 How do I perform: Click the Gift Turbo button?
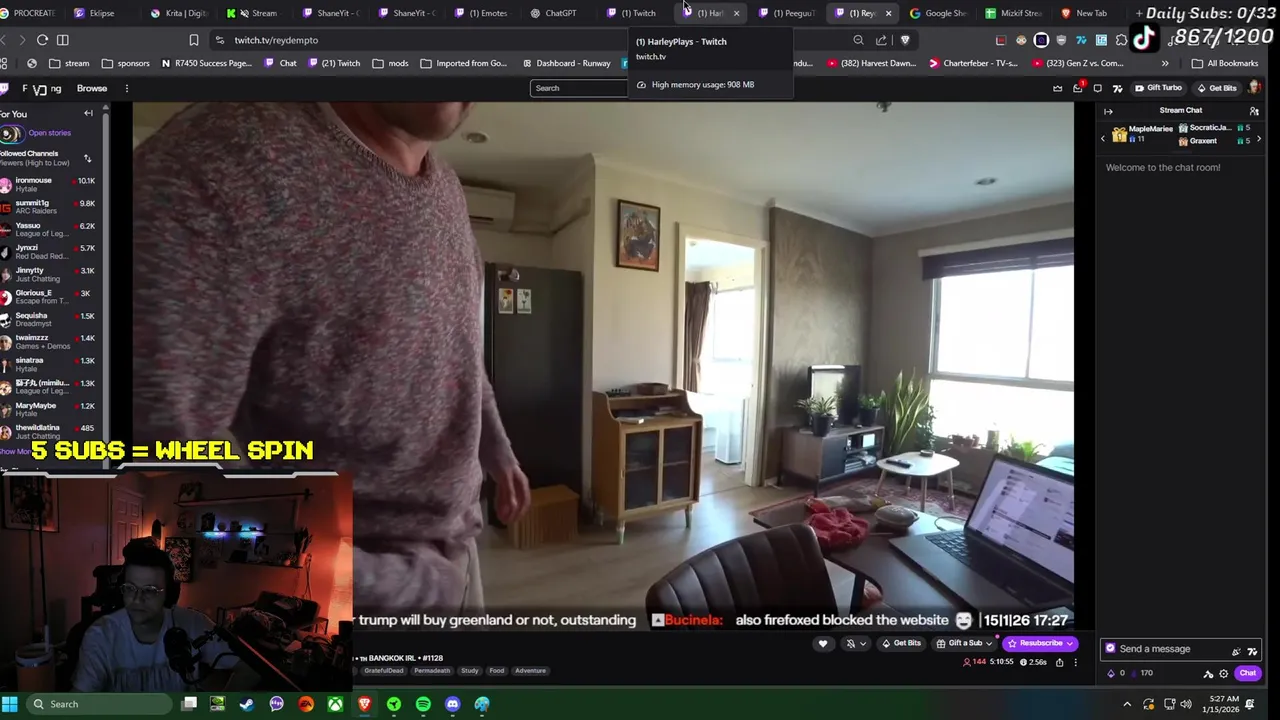[x=1158, y=88]
